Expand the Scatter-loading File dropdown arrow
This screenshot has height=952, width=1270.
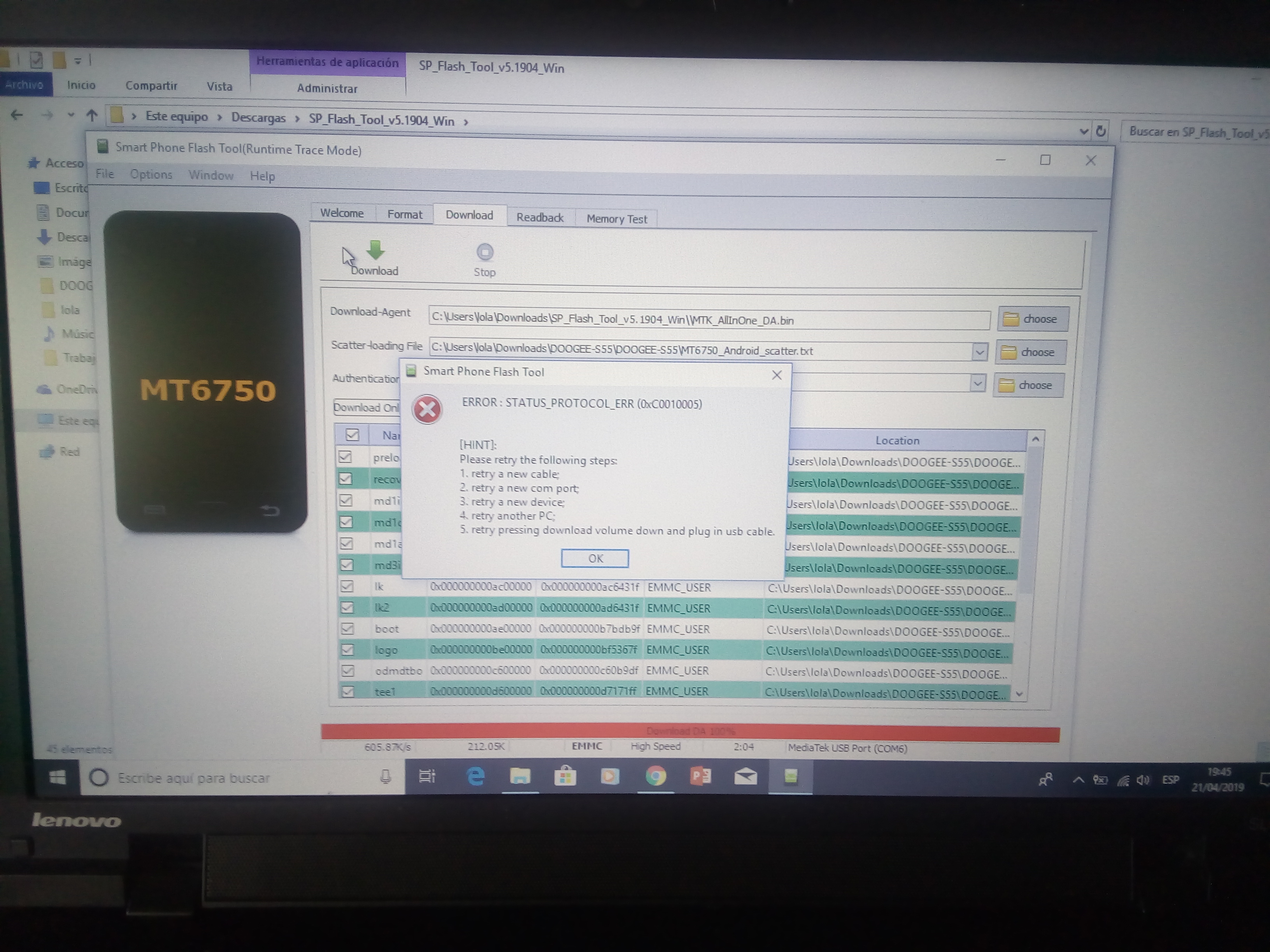click(979, 352)
